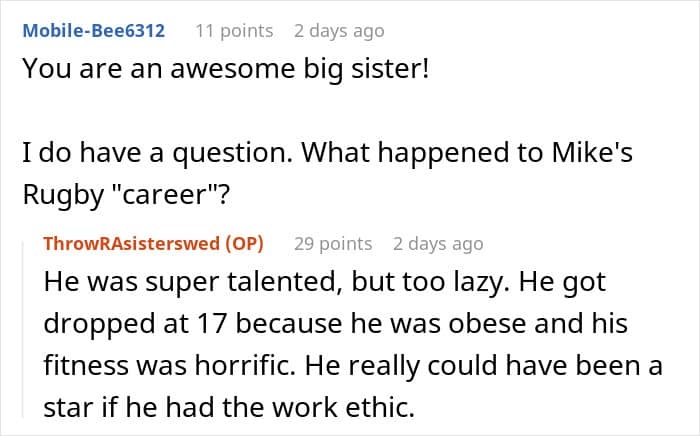Click 'fitness was horrific' reply line
Screen dimensions: 700x436
point(353,365)
